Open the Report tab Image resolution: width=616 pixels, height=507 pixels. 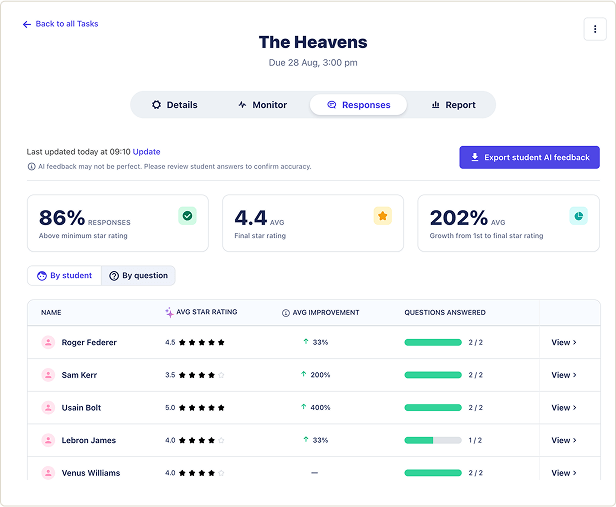(x=453, y=105)
